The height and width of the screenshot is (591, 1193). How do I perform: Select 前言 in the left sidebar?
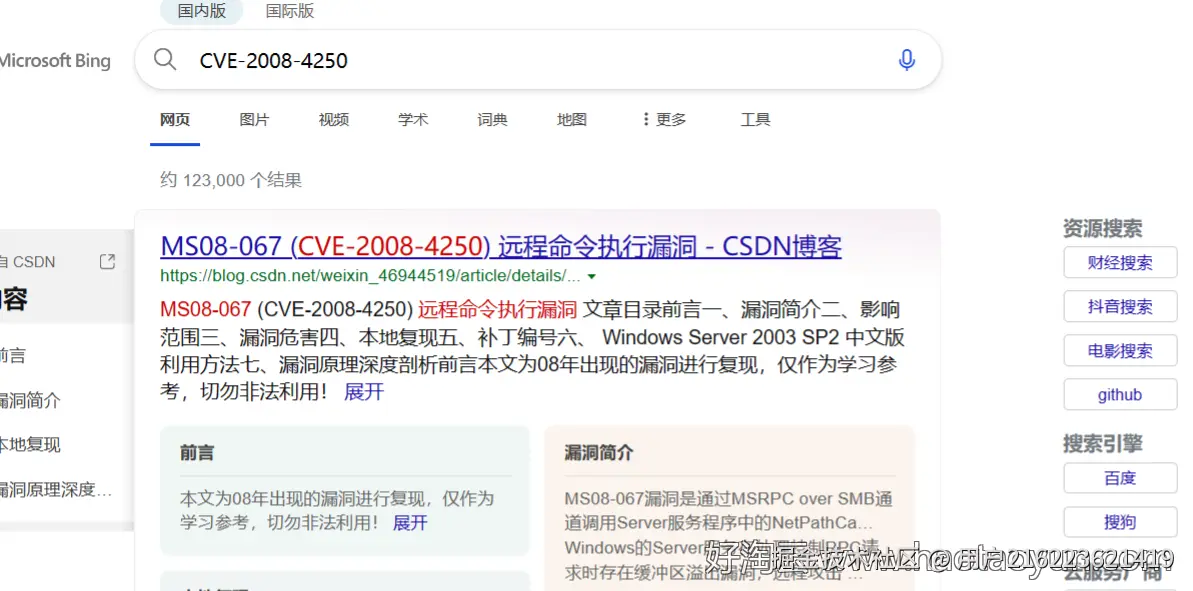pyautogui.click(x=13, y=355)
